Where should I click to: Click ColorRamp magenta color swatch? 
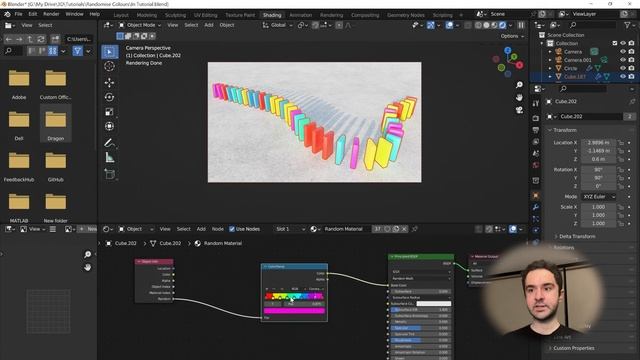(294, 311)
